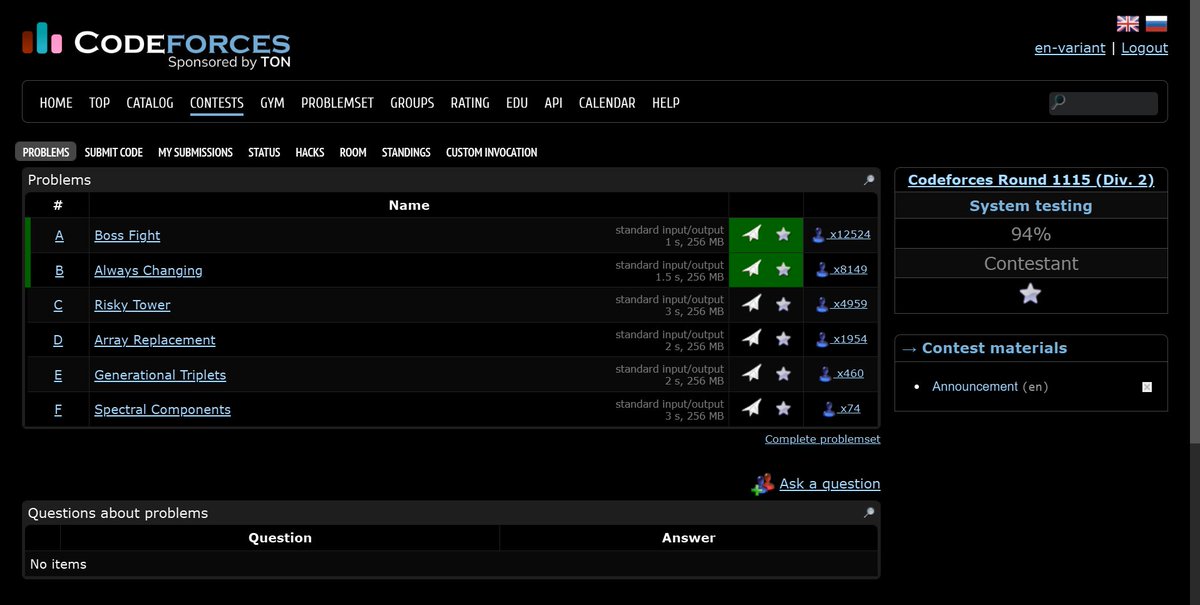Switch to the SUBMIT CODE tab
1200x605 pixels.
tap(114, 152)
